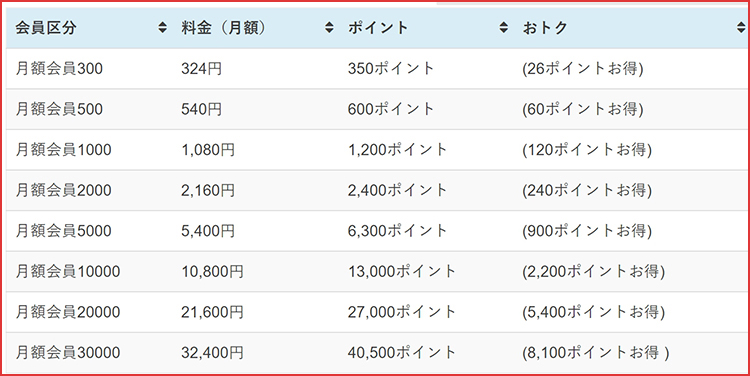Click the 料金（月額） header text
Screen dimensions: 750x376
coord(223,28)
